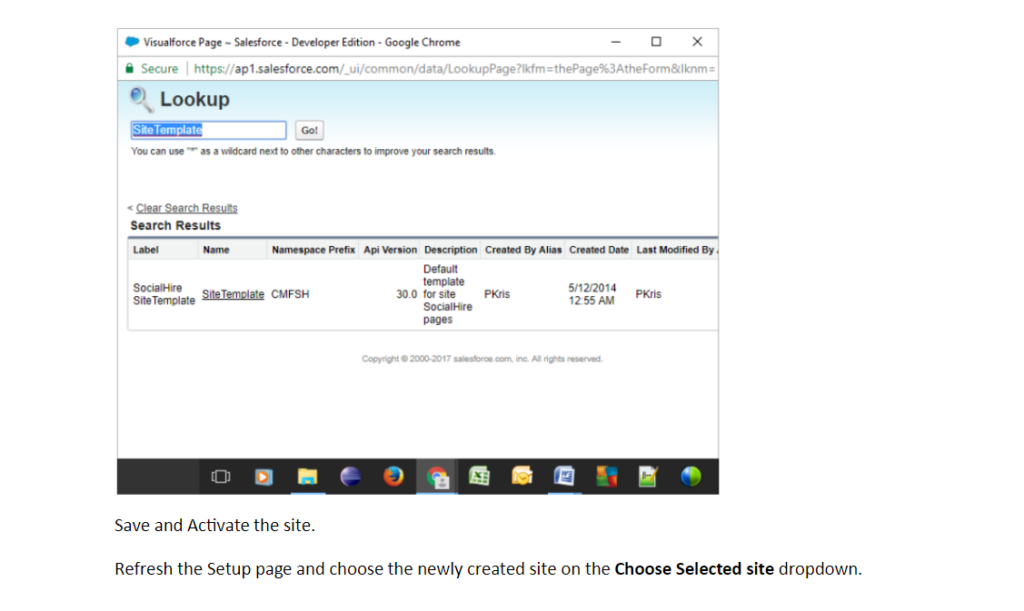The image size is (1024, 611).
Task: Click the Lookup magnifying glass icon
Action: (x=141, y=99)
